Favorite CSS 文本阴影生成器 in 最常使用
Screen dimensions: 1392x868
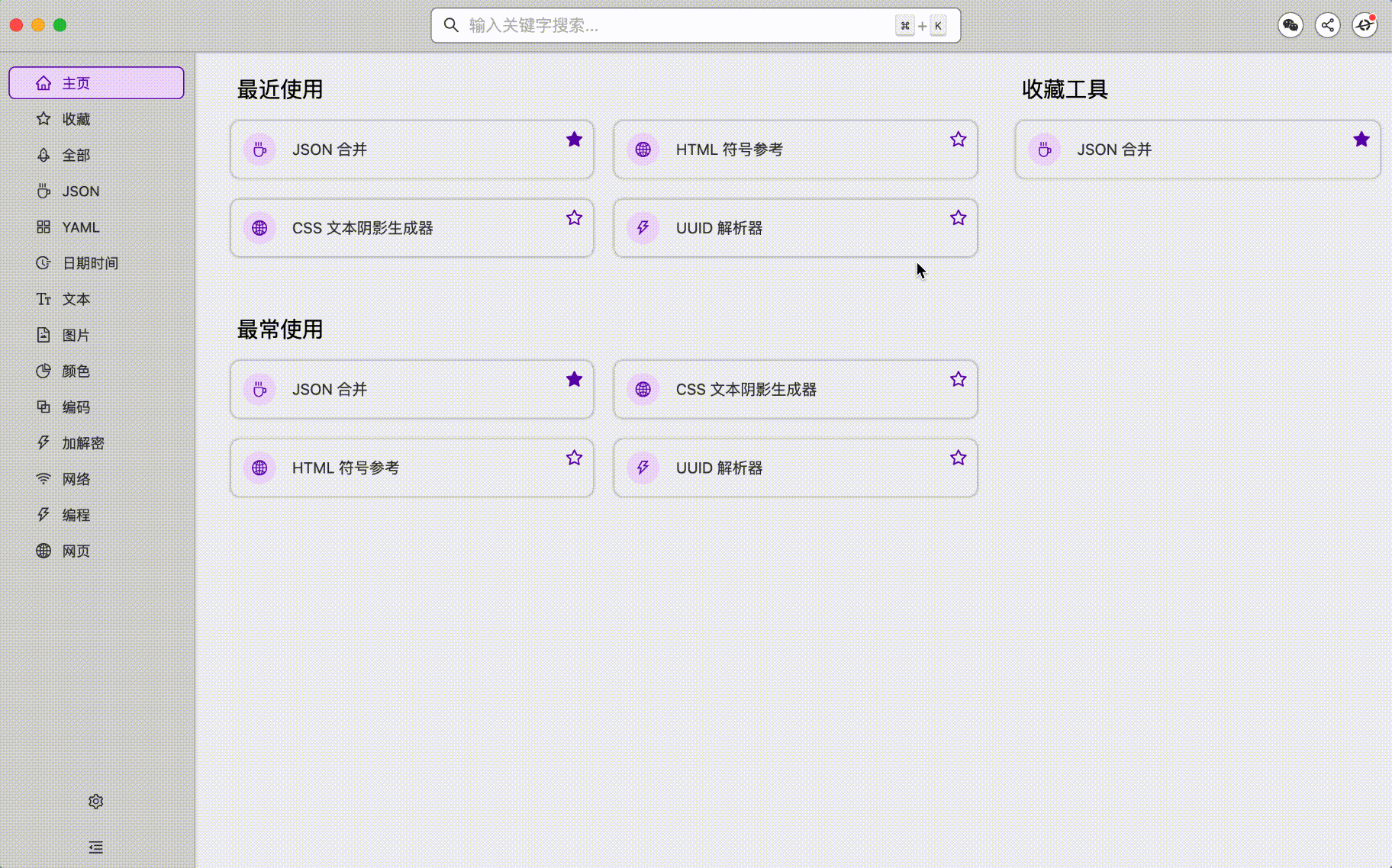tap(959, 379)
